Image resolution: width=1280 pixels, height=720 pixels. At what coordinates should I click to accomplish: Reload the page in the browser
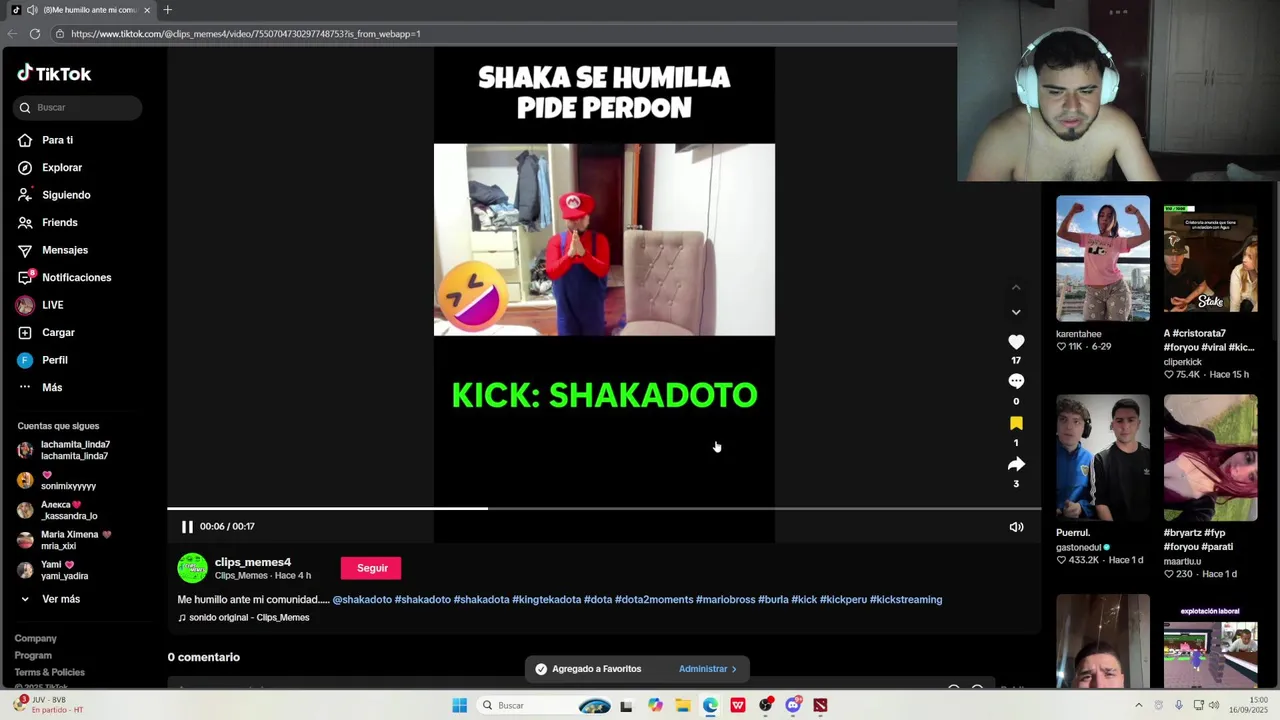tap(35, 34)
